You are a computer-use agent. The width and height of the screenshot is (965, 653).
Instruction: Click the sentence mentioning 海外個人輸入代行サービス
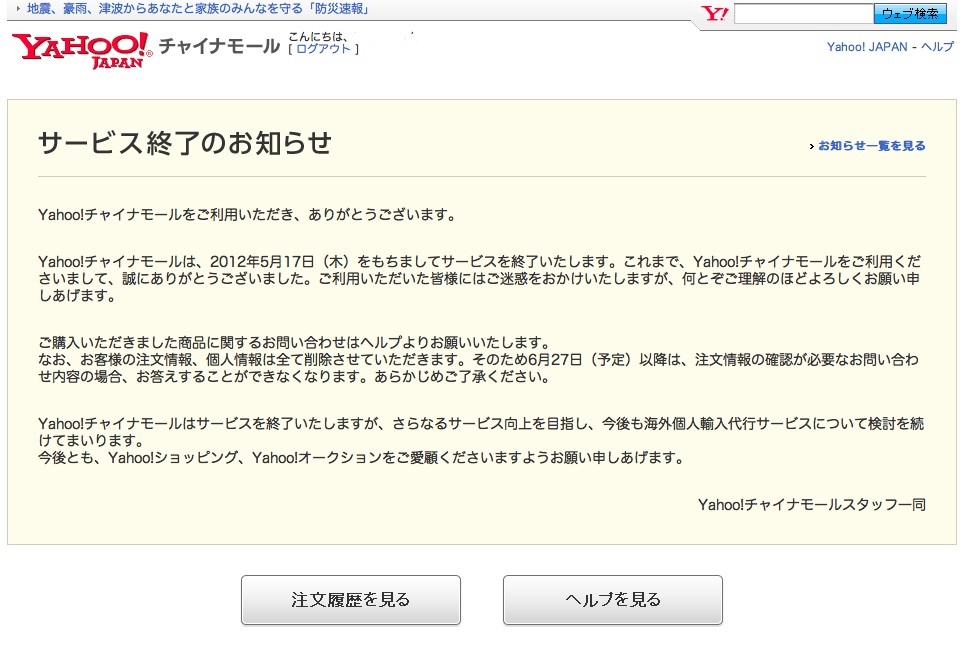[481, 432]
